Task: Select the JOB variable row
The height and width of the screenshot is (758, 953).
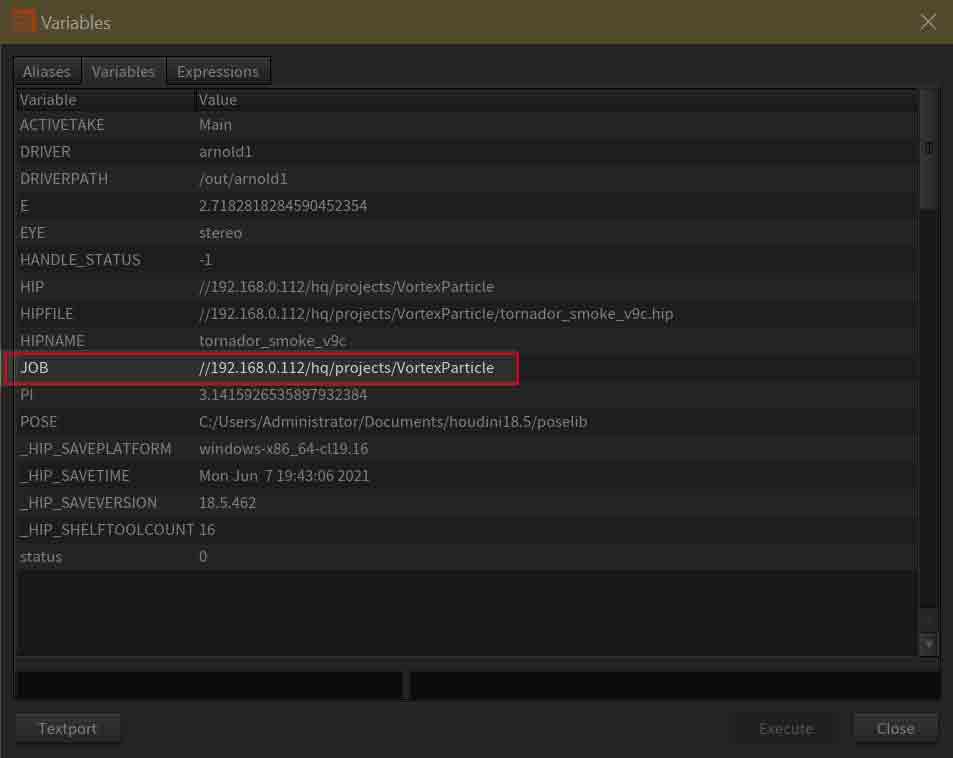Action: pos(262,368)
